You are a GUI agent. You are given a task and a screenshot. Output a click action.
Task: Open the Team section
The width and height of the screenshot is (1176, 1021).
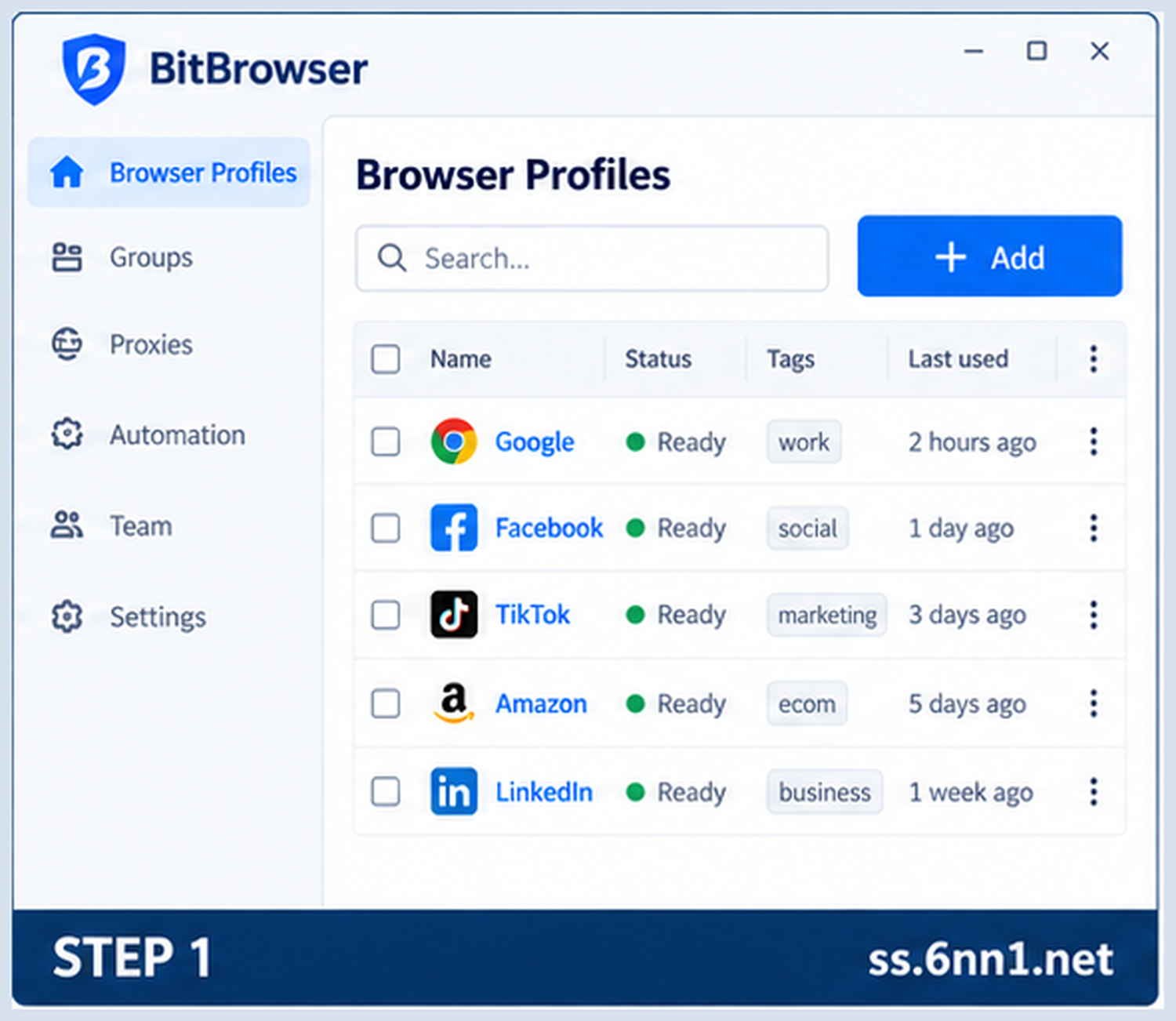(141, 525)
